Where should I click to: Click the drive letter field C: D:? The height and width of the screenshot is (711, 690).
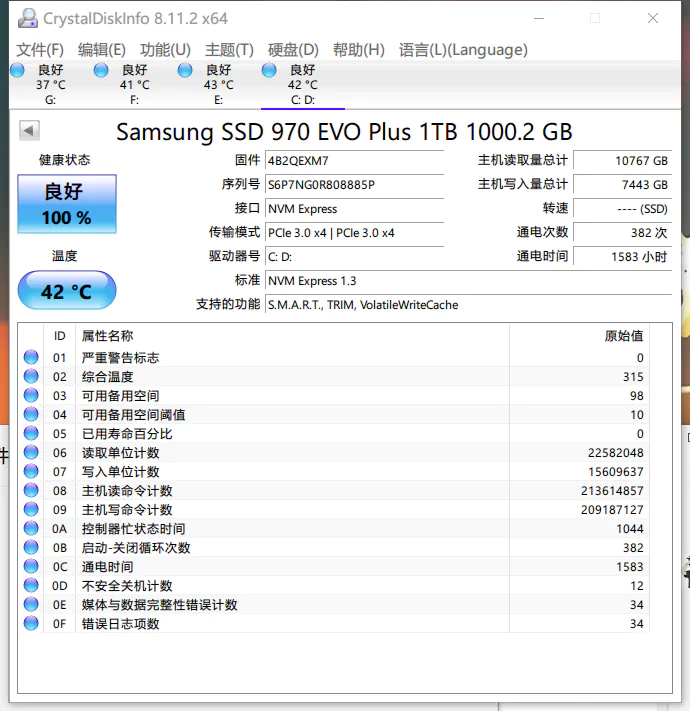[x=354, y=257]
